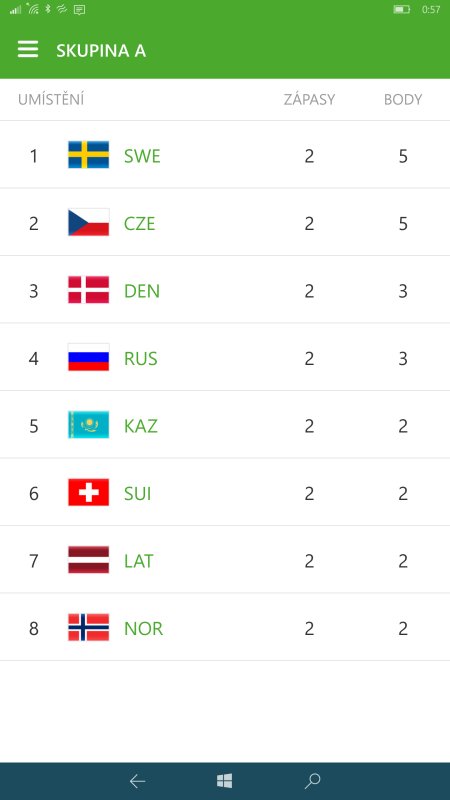
Task: Tap the Latvia flag icon
Action: click(89, 560)
